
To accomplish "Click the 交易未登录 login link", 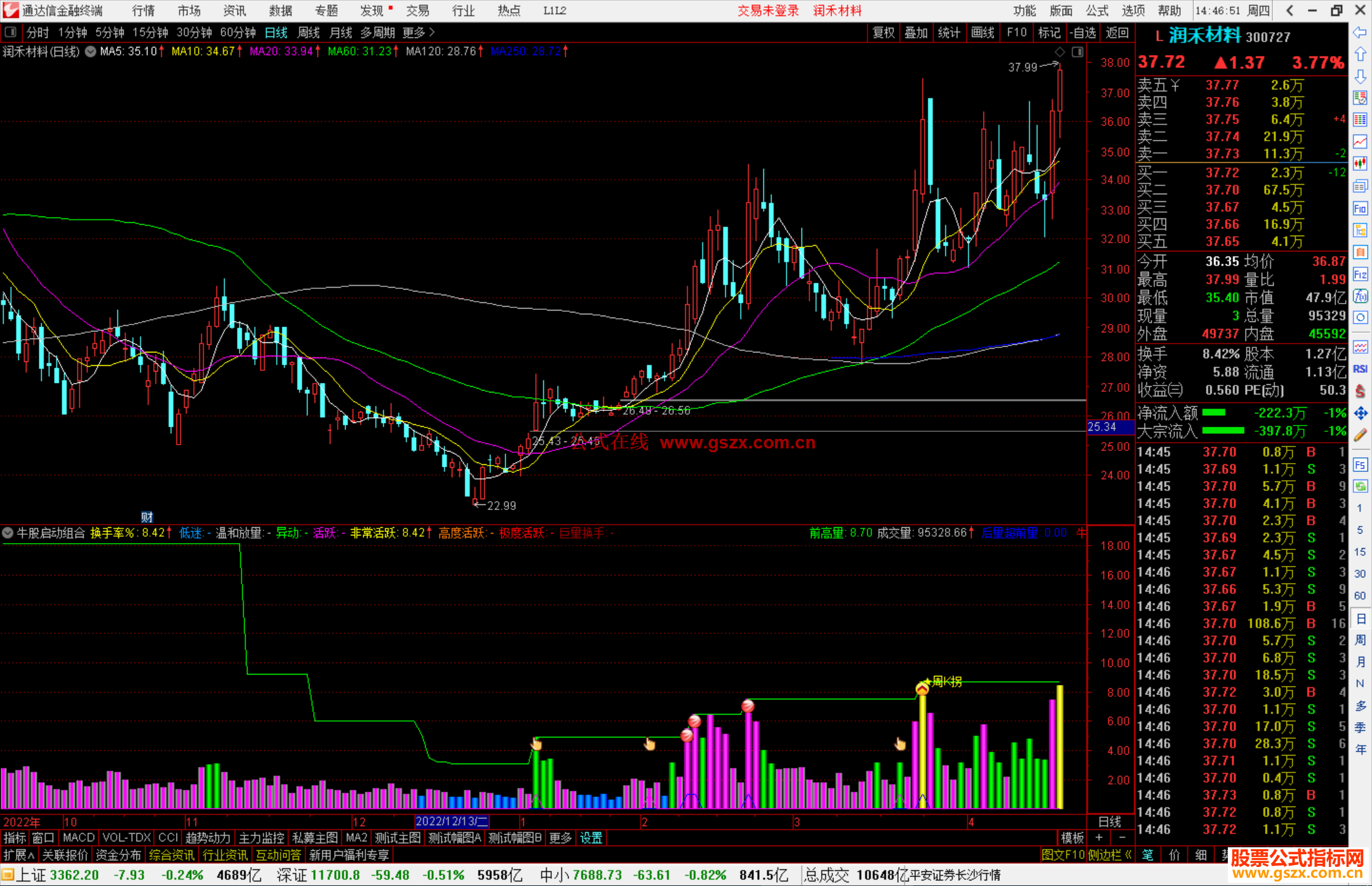I will (767, 10).
